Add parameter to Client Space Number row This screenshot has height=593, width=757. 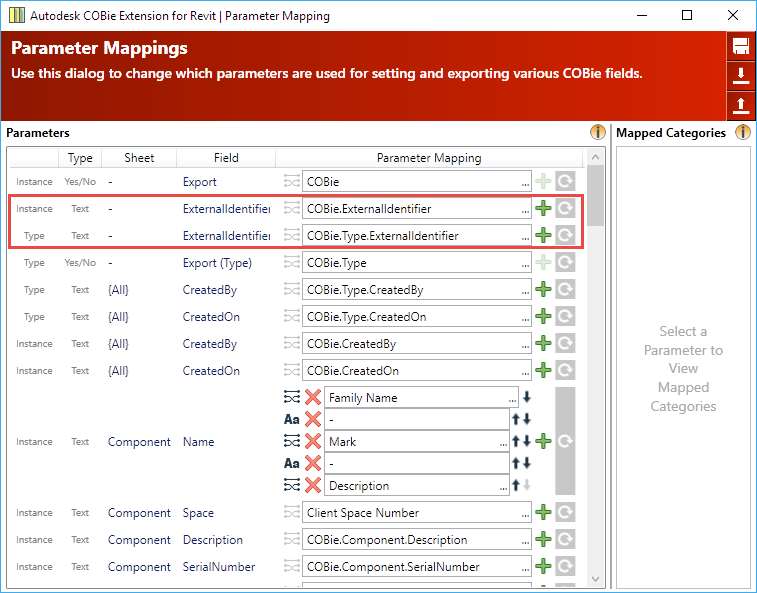click(543, 512)
